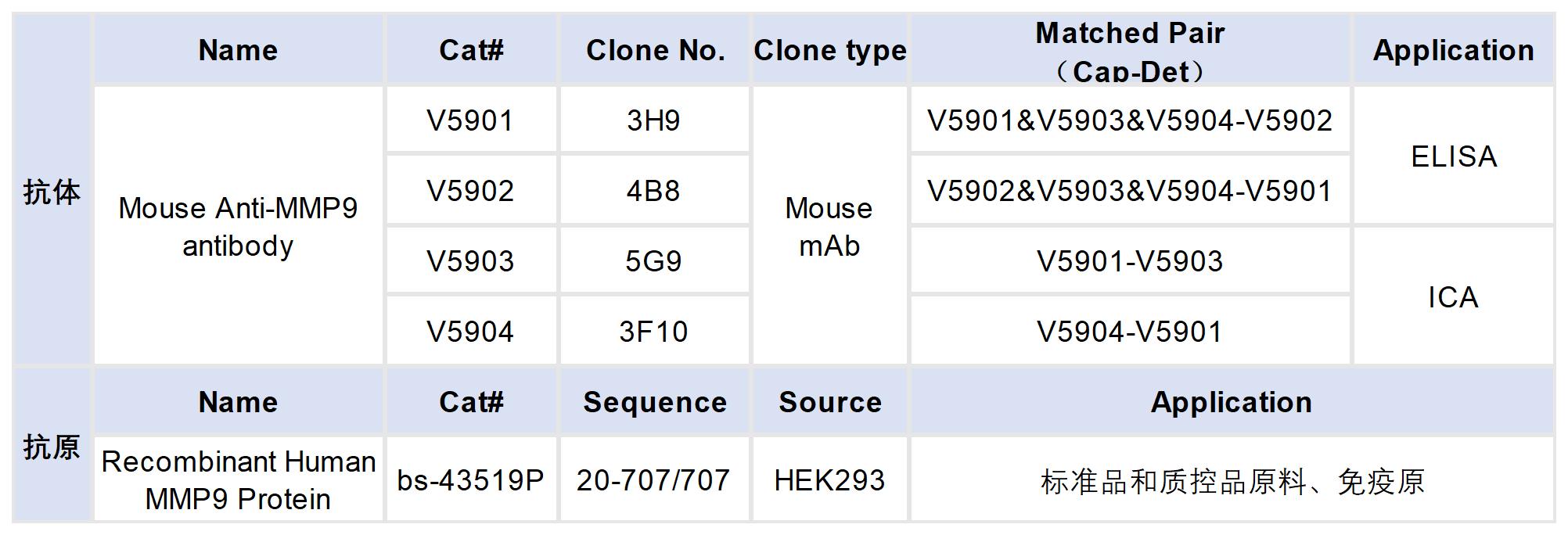Select the Mouse mAb cell
This screenshot has height=535, width=1568.
pyautogui.click(x=829, y=226)
